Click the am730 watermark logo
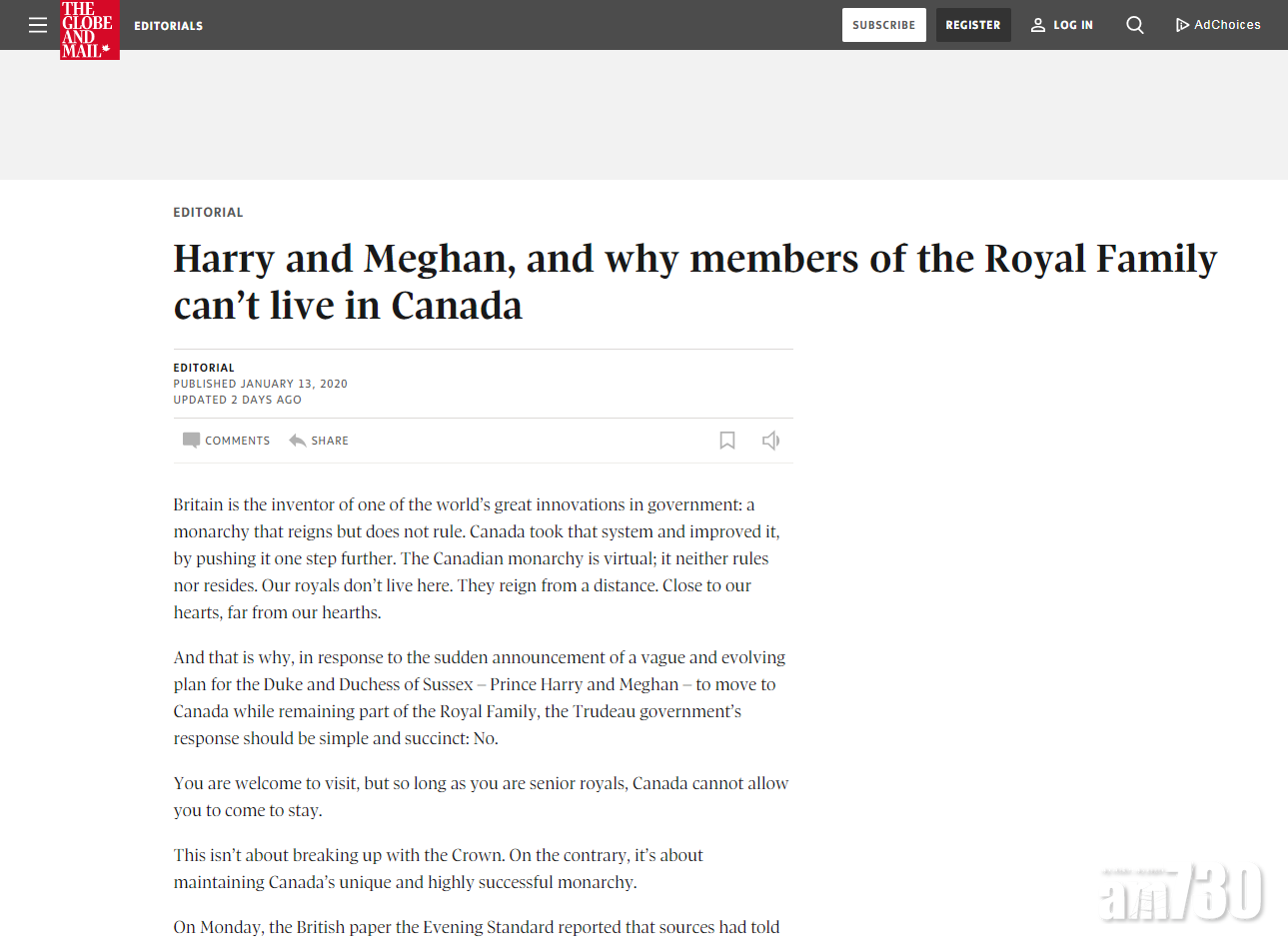The height and width of the screenshot is (942, 1288). [1181, 892]
